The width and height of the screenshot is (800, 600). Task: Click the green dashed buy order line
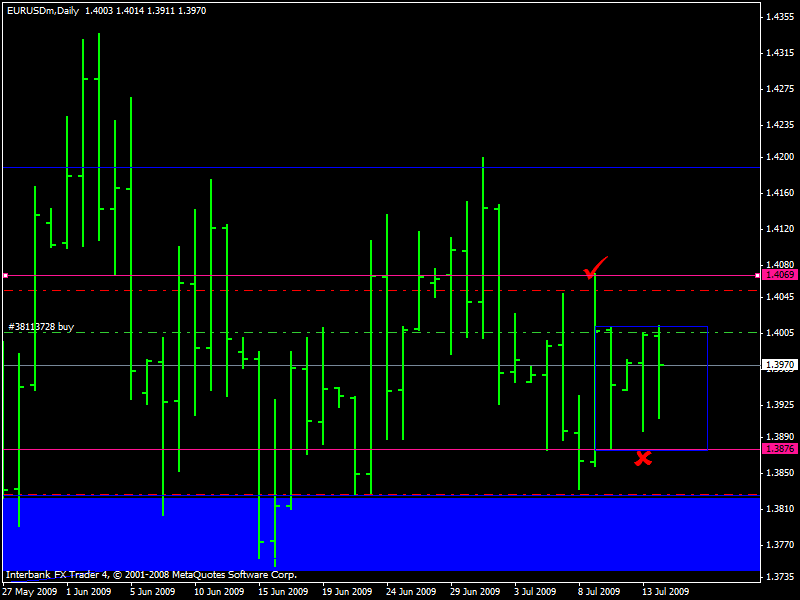point(300,332)
